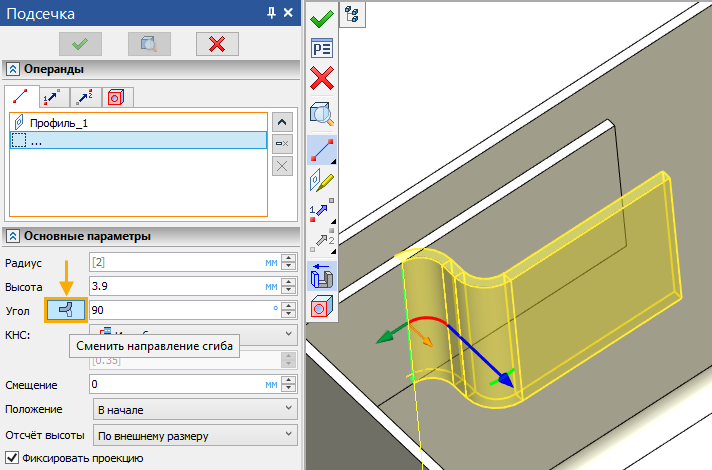Click the Высота value input field

(x=176, y=286)
